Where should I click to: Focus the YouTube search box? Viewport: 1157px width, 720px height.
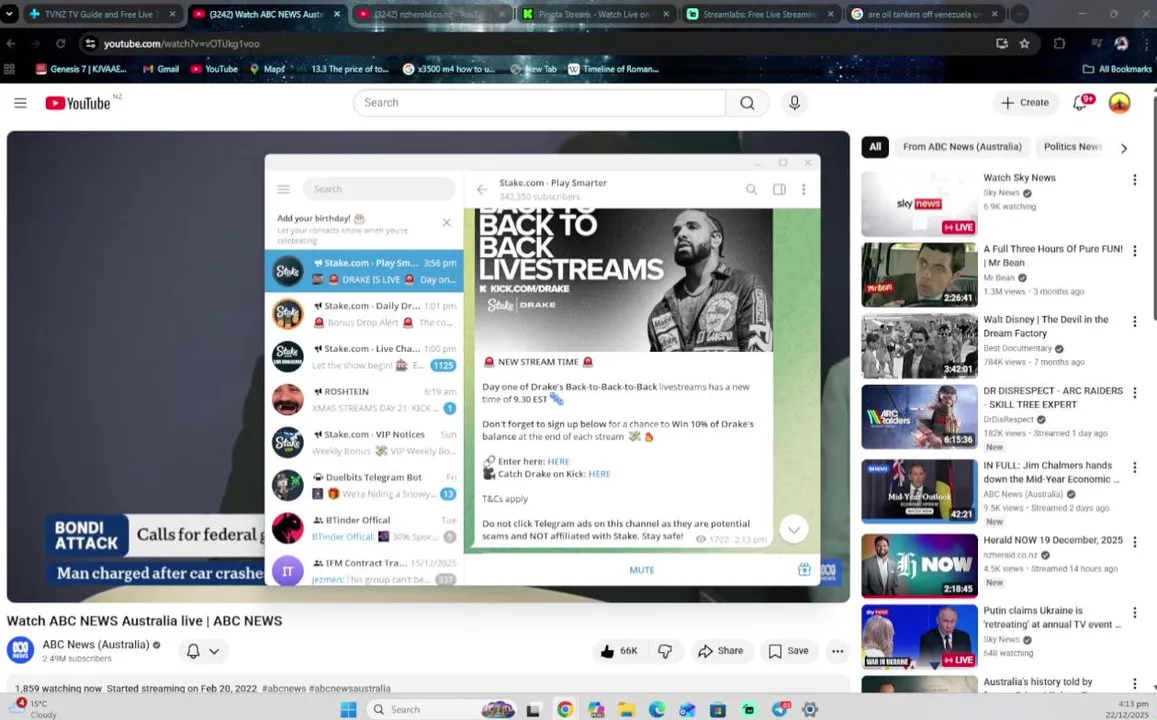(x=540, y=103)
